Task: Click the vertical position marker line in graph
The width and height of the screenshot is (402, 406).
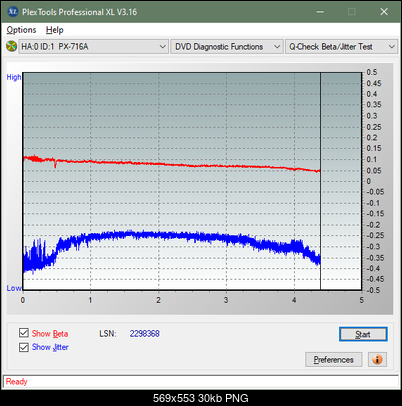Action: (x=320, y=181)
